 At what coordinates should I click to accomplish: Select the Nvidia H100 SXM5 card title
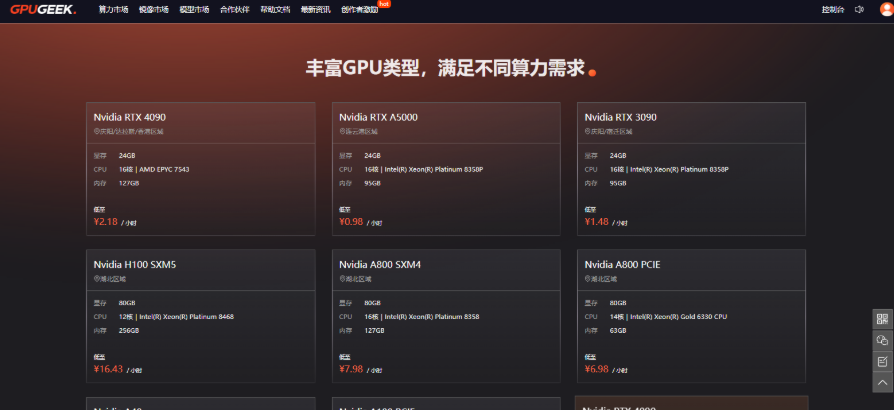pos(135,265)
